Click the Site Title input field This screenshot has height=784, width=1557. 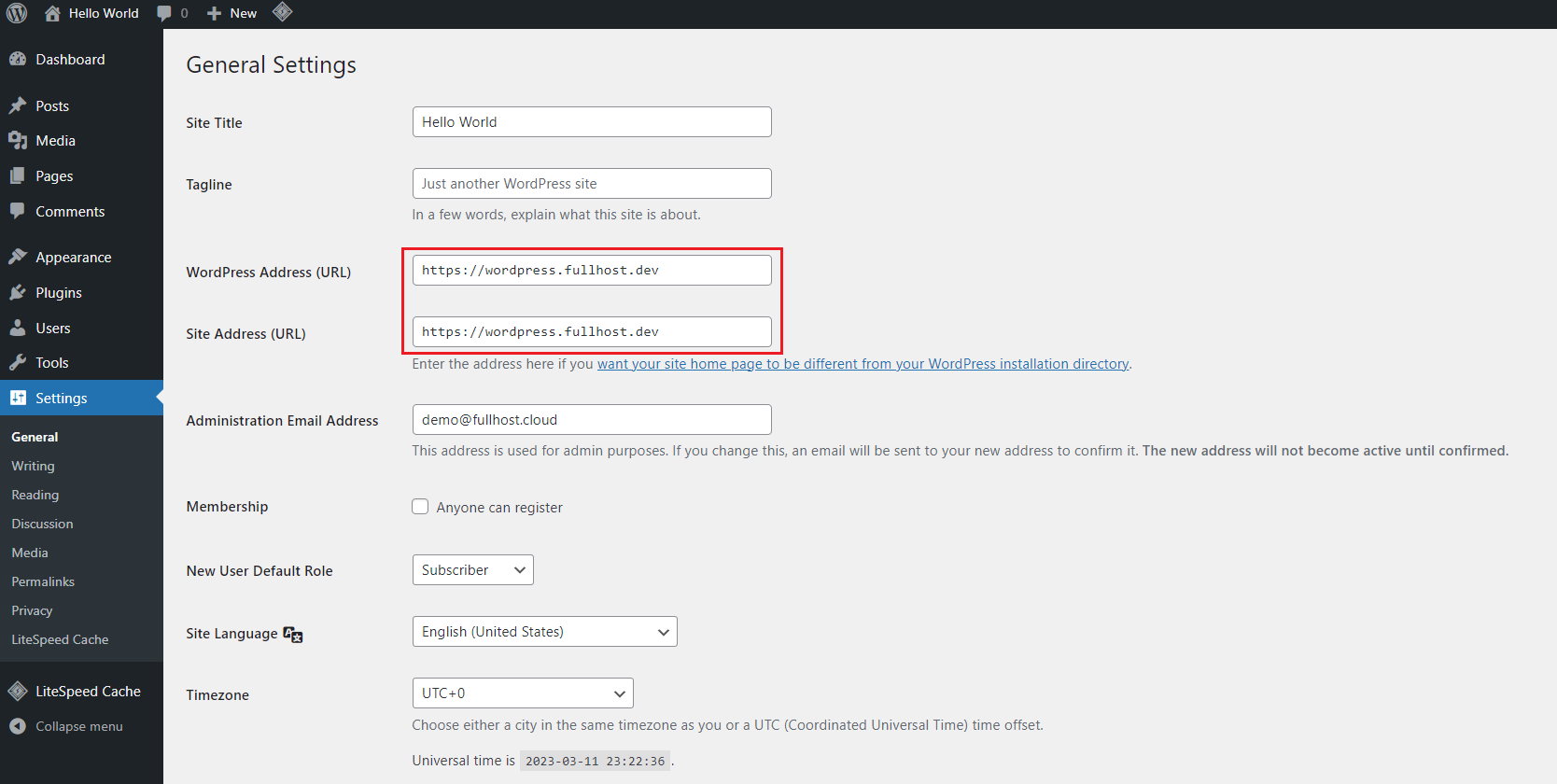(x=592, y=122)
